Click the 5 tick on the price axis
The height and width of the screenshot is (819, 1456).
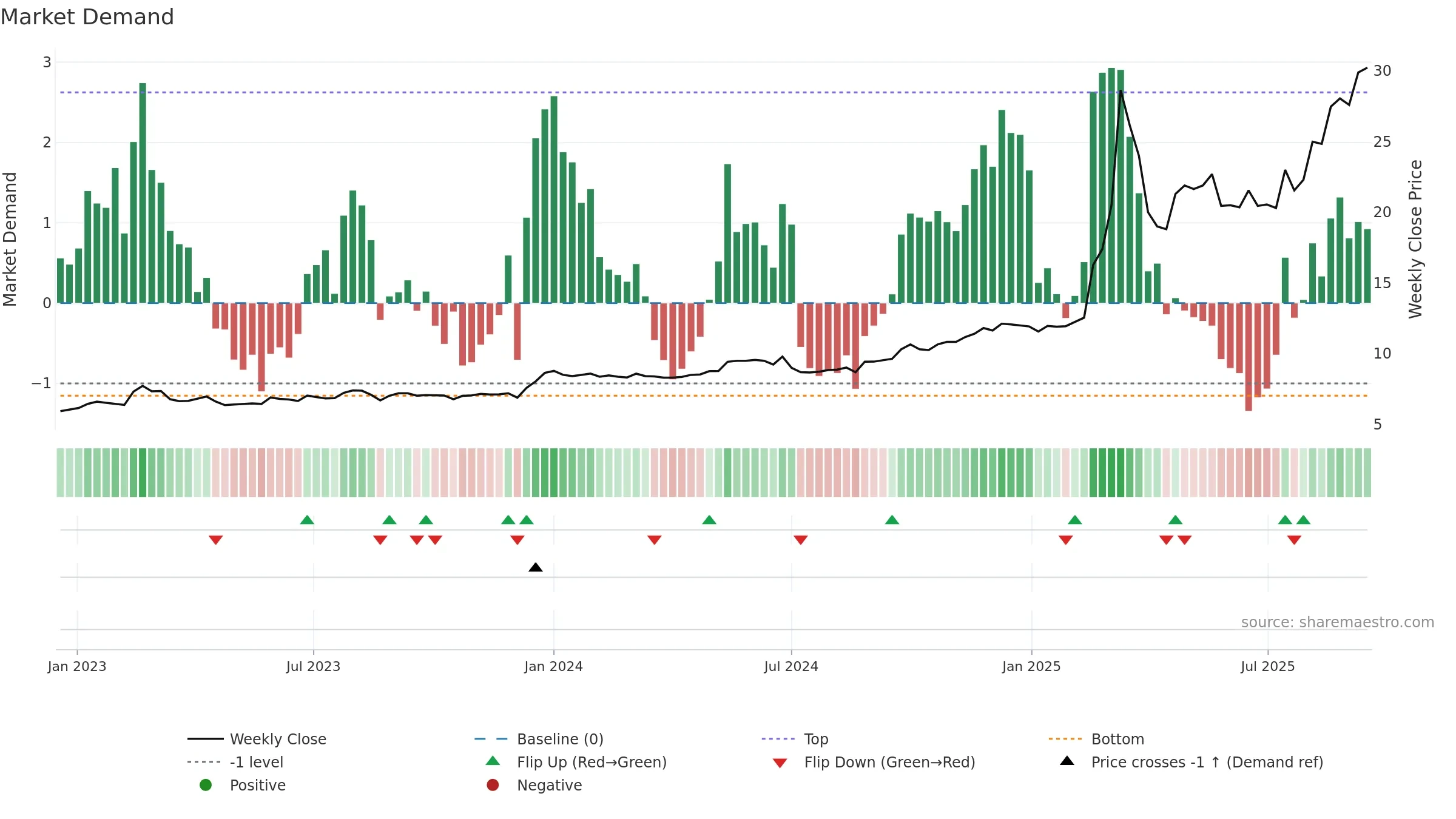click(x=1378, y=424)
